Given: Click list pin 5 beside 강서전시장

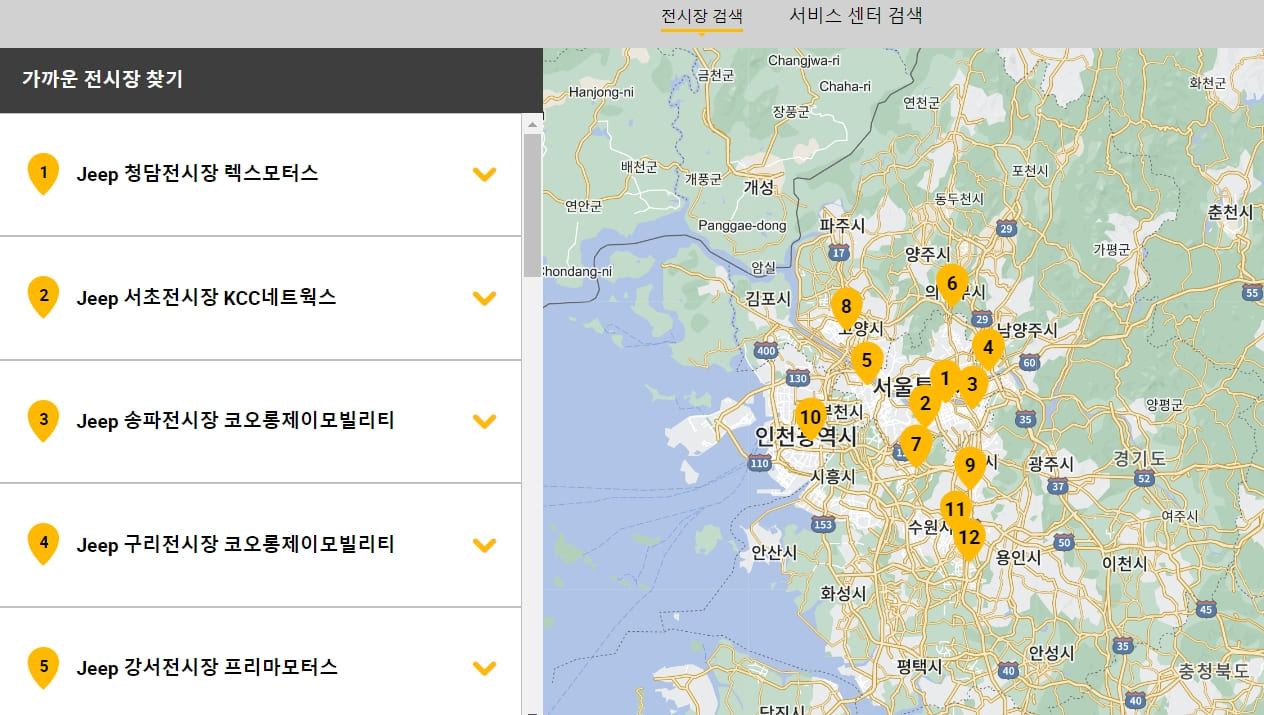Looking at the screenshot, I should (43, 666).
